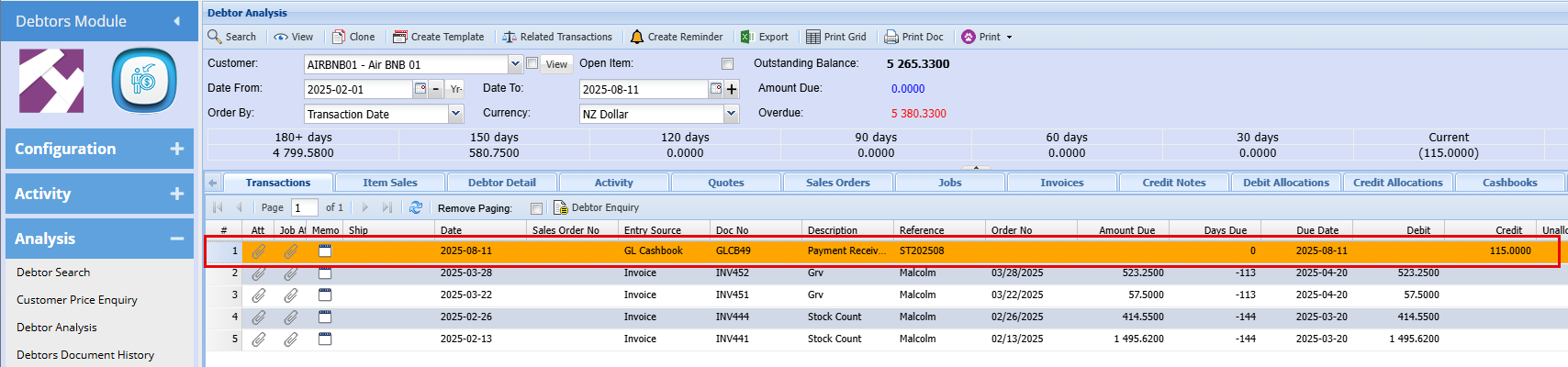This screenshot has width=1568, height=367.
Task: Click the Related Transactions scales icon
Action: point(510,37)
